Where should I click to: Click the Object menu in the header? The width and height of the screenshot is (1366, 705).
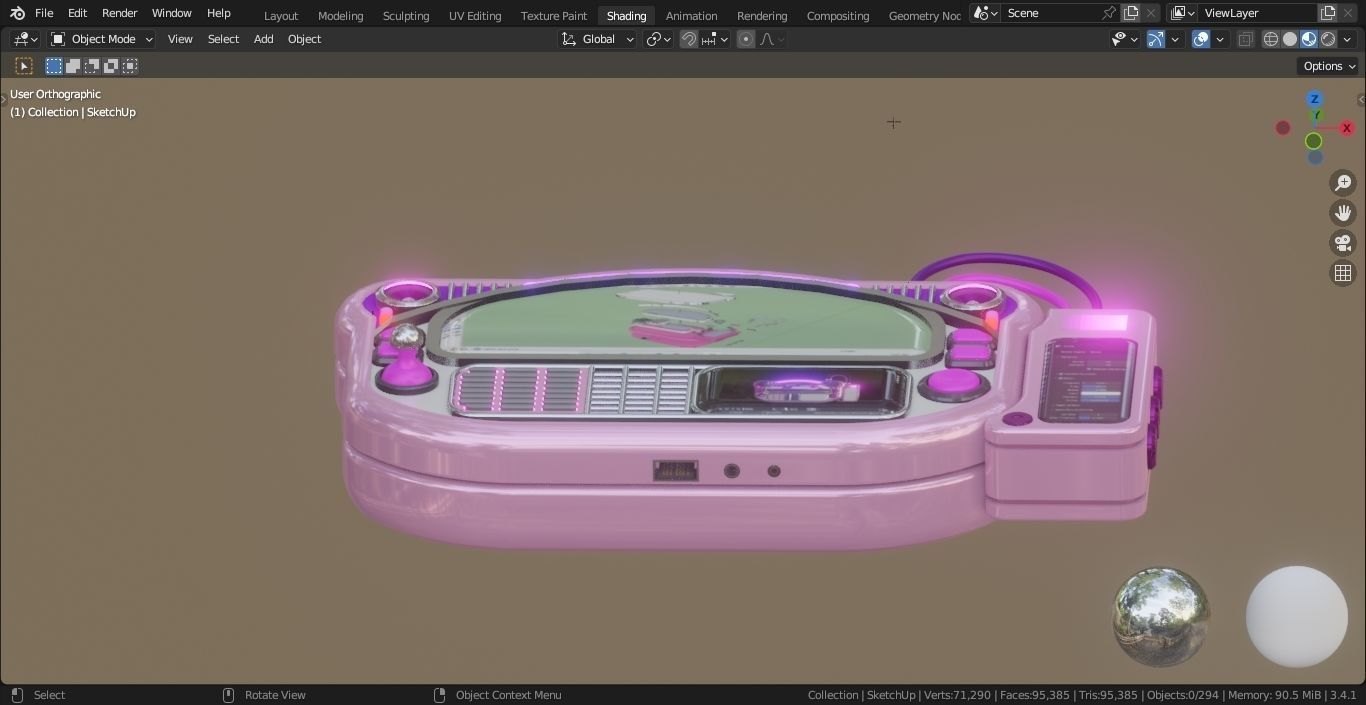pyautogui.click(x=304, y=39)
